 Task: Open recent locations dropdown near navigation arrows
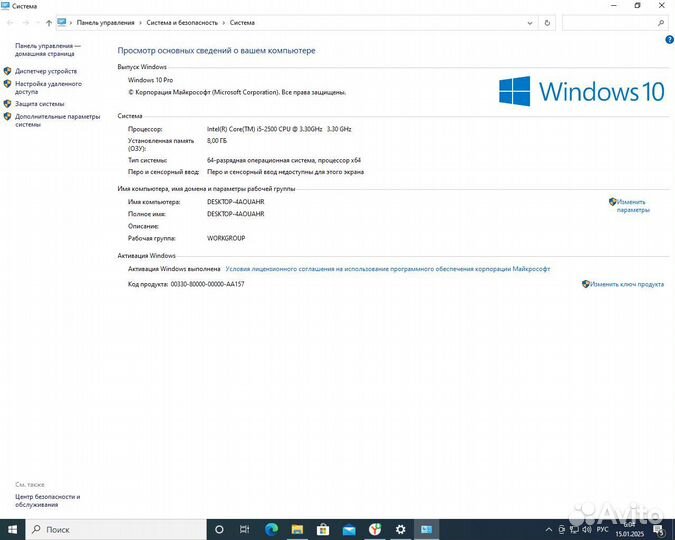(37, 23)
